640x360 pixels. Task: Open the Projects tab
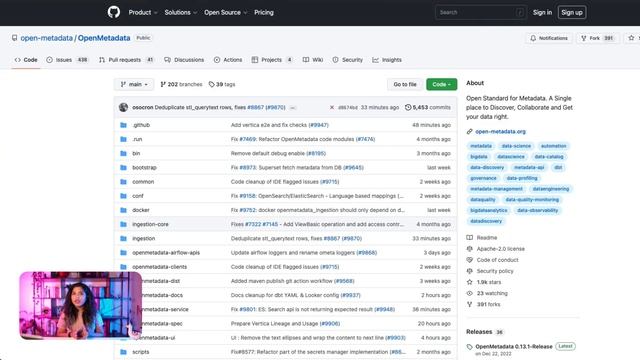[272, 60]
